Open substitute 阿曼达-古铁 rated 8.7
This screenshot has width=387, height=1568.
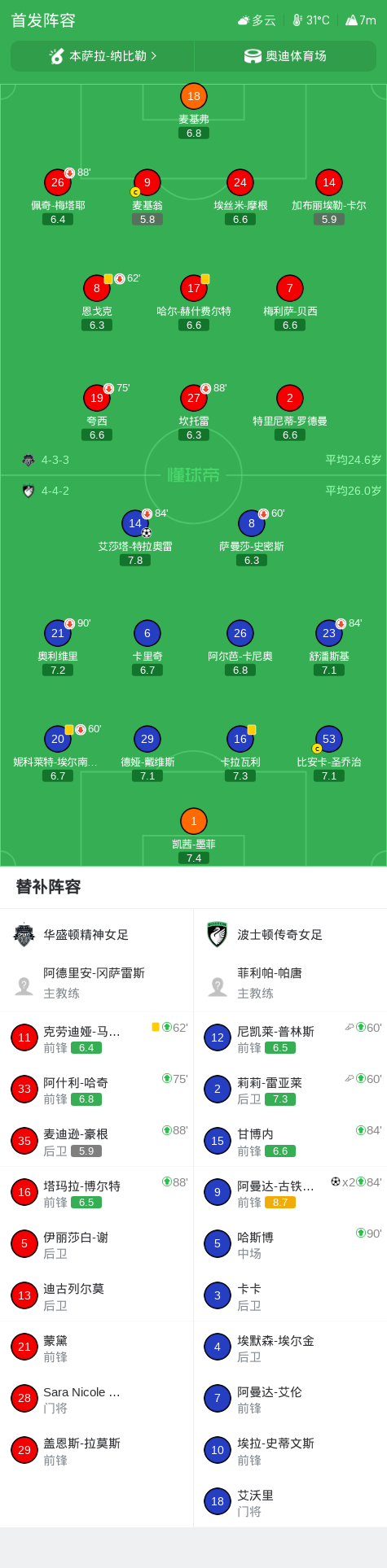click(290, 1193)
